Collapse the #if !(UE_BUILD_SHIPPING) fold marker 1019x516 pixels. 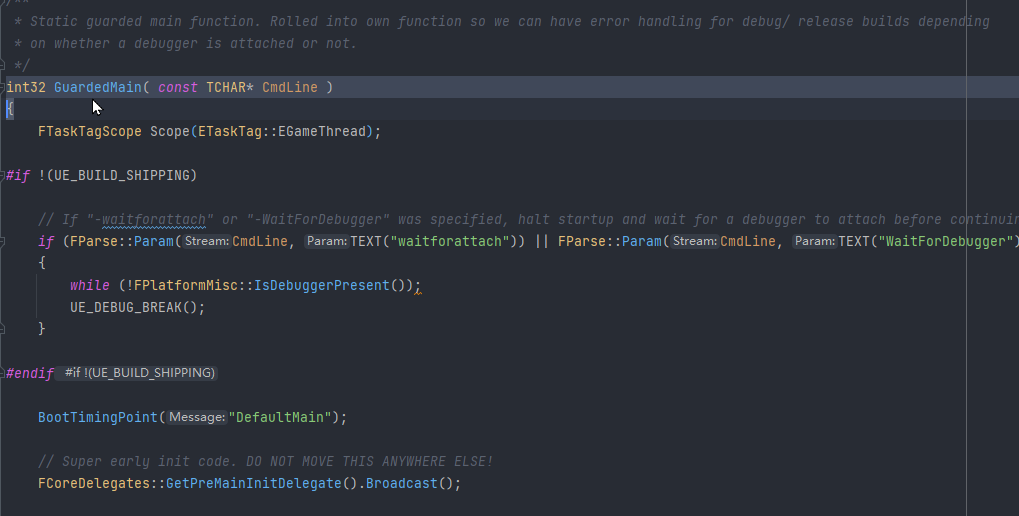[4, 175]
